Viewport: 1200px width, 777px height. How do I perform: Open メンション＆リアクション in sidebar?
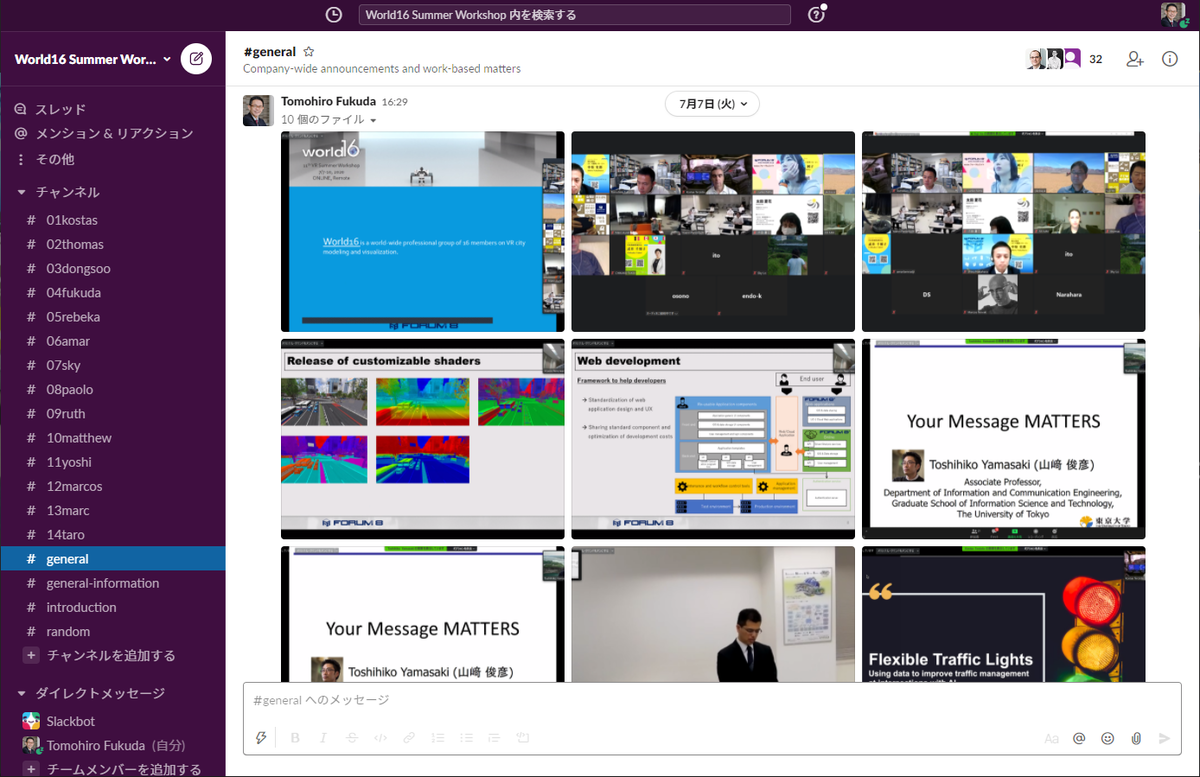click(x=112, y=133)
